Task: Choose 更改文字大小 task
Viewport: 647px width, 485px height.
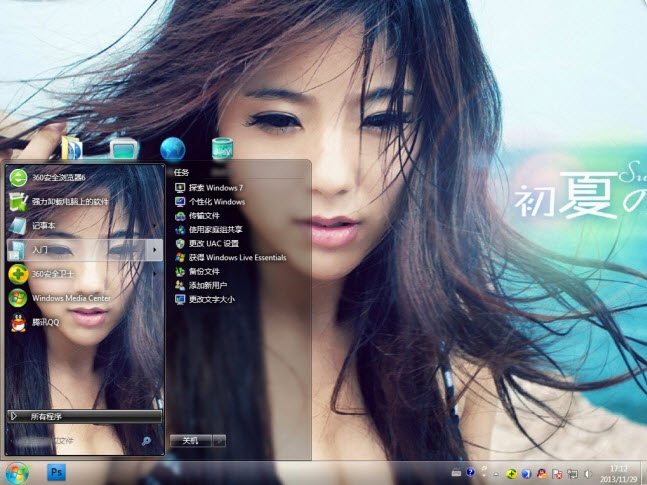Action: tap(205, 299)
